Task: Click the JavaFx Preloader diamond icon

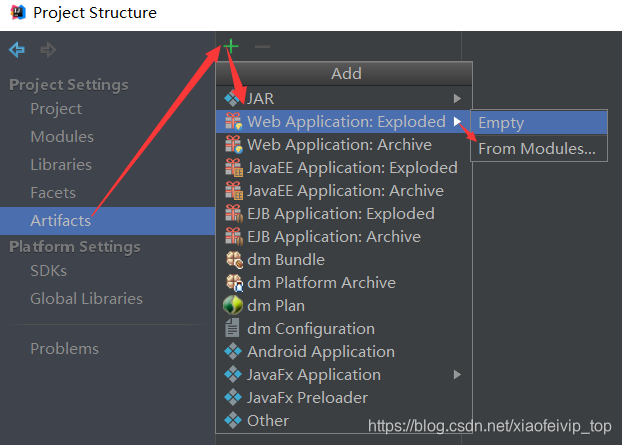Action: coord(233,397)
